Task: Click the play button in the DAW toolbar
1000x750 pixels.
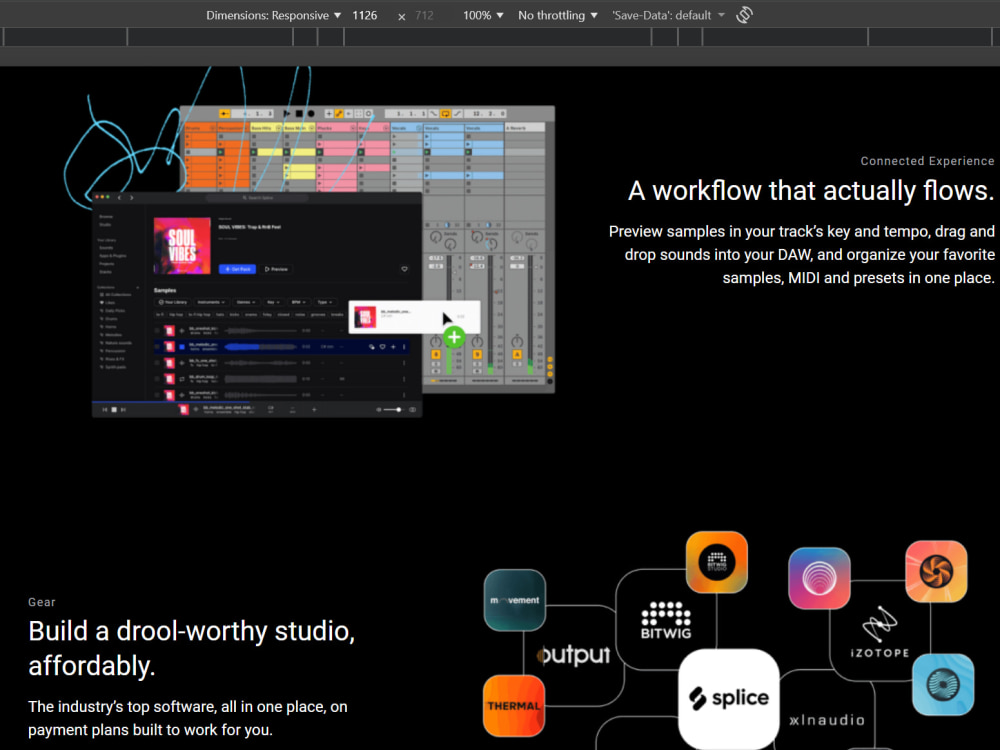Action: [x=286, y=114]
